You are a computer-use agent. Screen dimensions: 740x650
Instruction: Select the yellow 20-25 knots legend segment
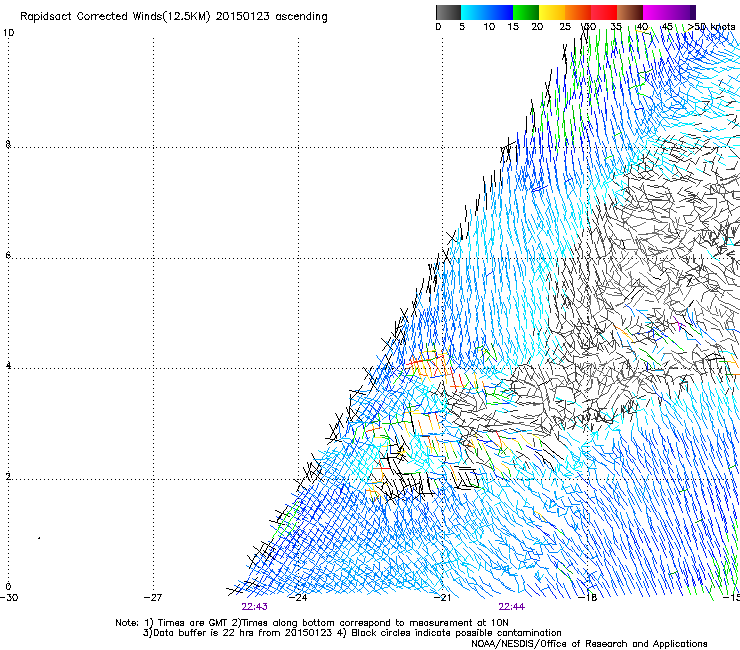(x=552, y=12)
